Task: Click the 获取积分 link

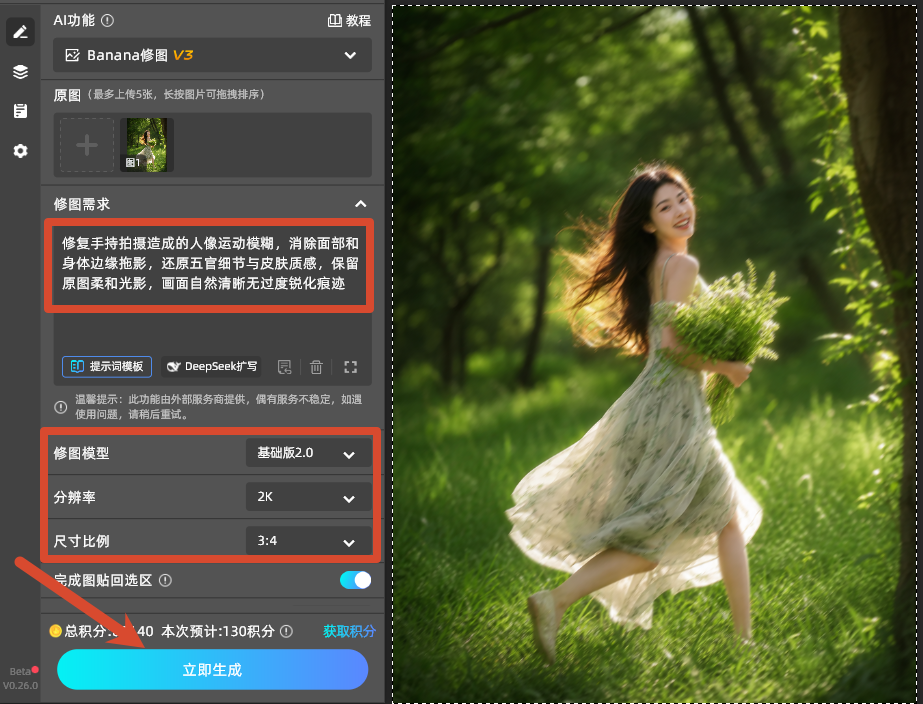Action: (x=349, y=631)
